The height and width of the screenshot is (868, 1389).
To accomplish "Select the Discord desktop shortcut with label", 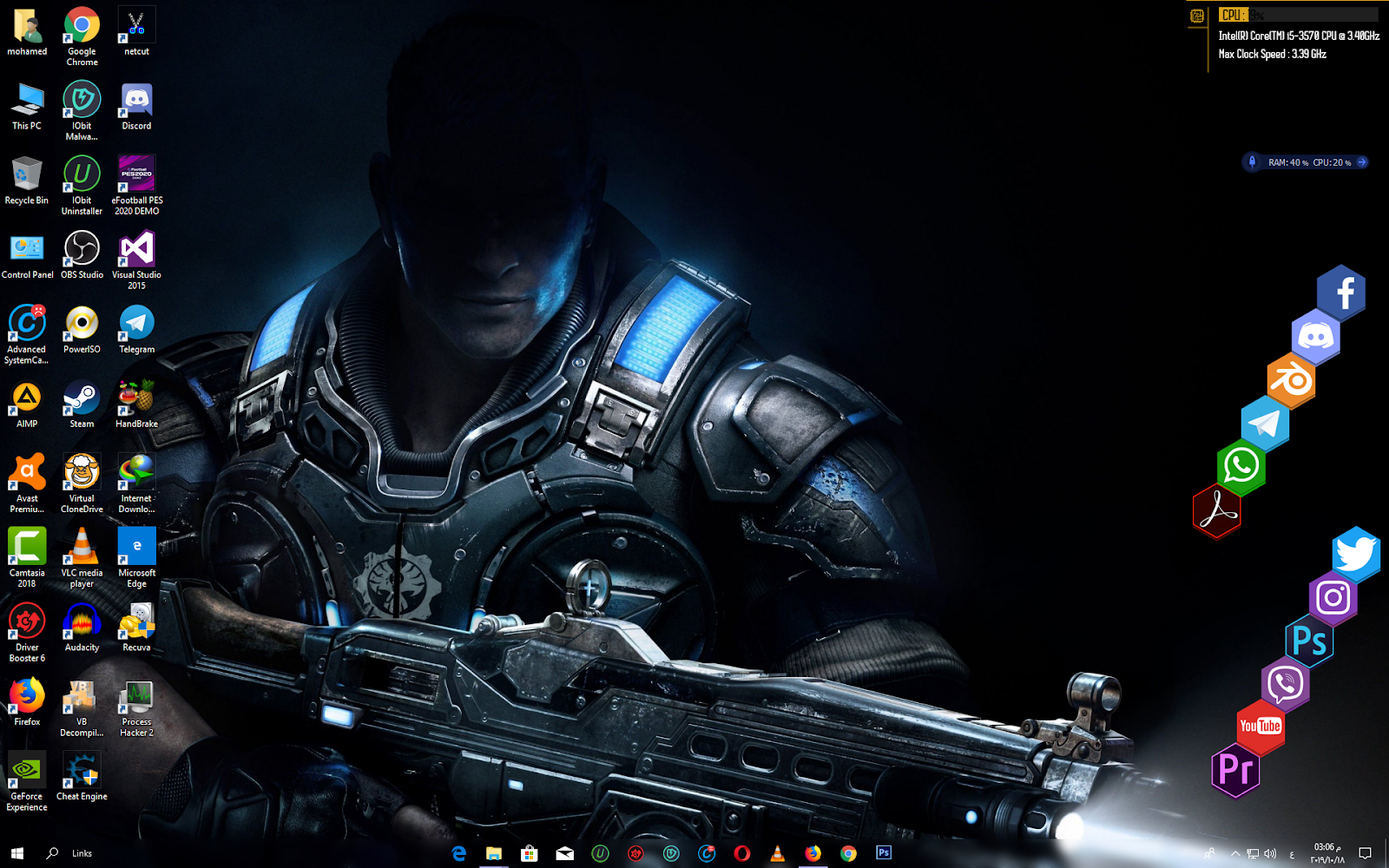I will tap(136, 107).
